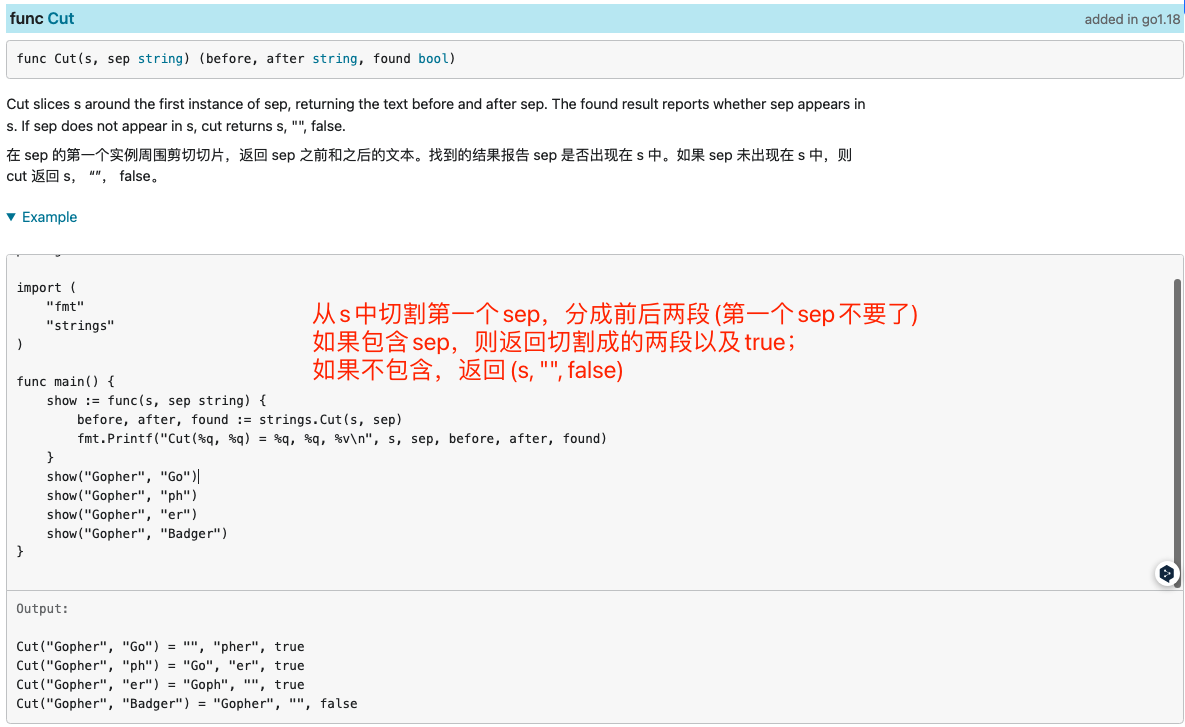The height and width of the screenshot is (727, 1185).
Task: Click the Output label in results panel
Action: pos(43,609)
